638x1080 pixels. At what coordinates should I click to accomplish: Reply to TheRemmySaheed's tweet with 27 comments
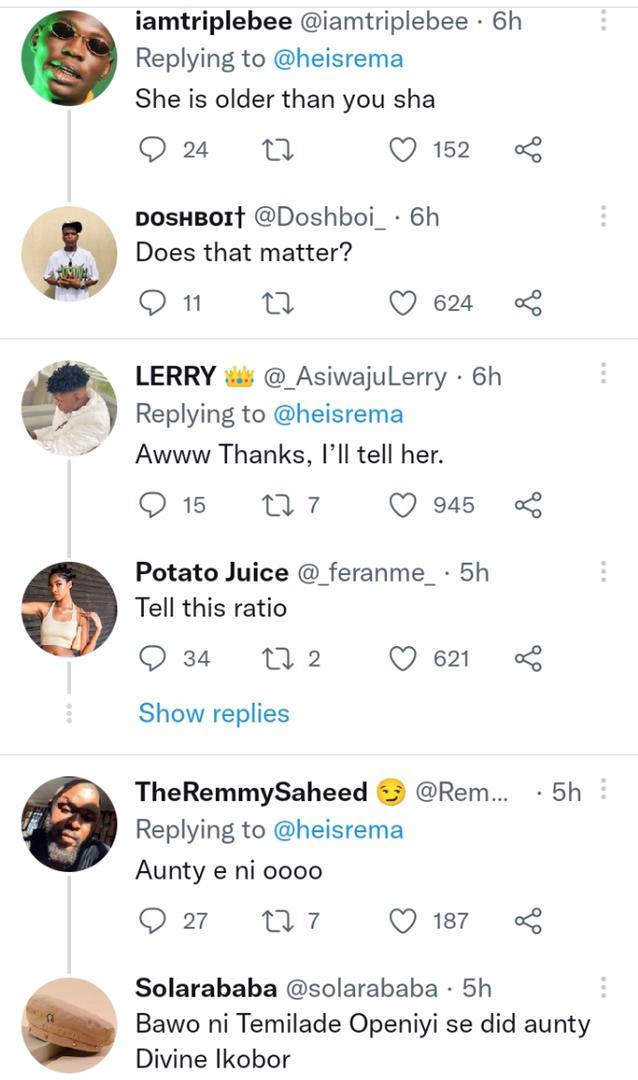152,921
